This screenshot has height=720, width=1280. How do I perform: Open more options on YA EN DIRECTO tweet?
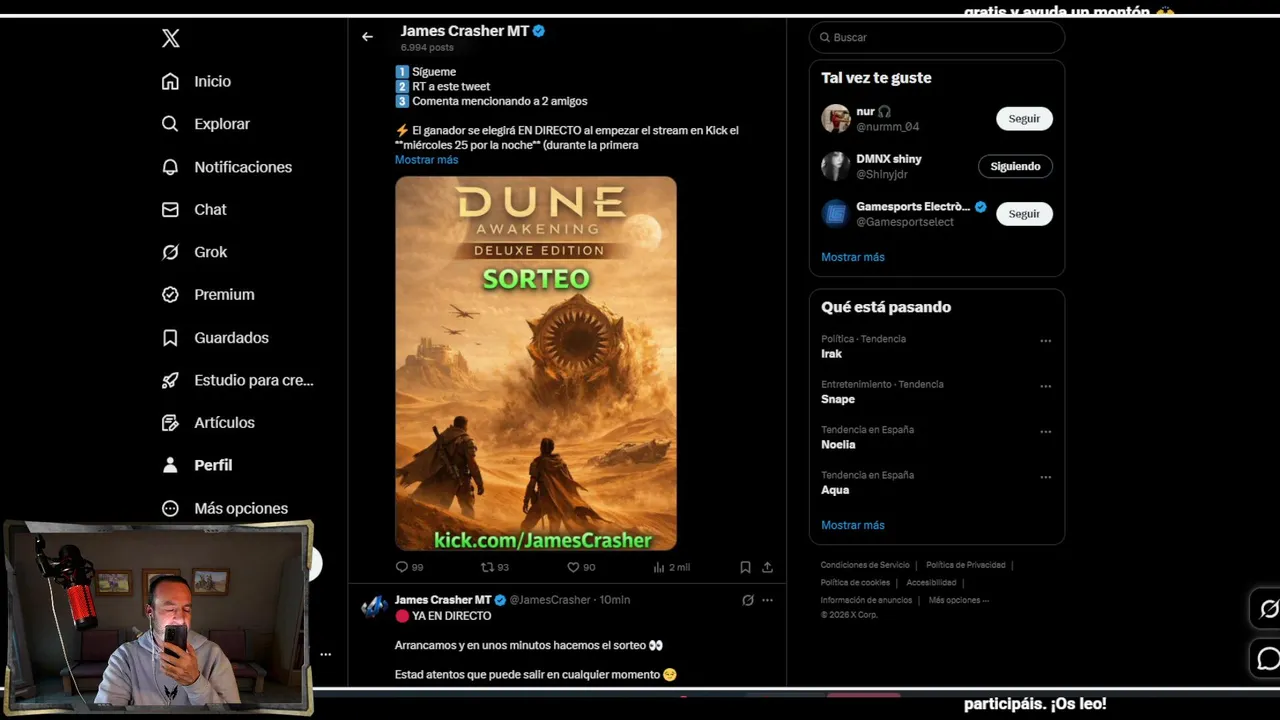click(x=767, y=600)
